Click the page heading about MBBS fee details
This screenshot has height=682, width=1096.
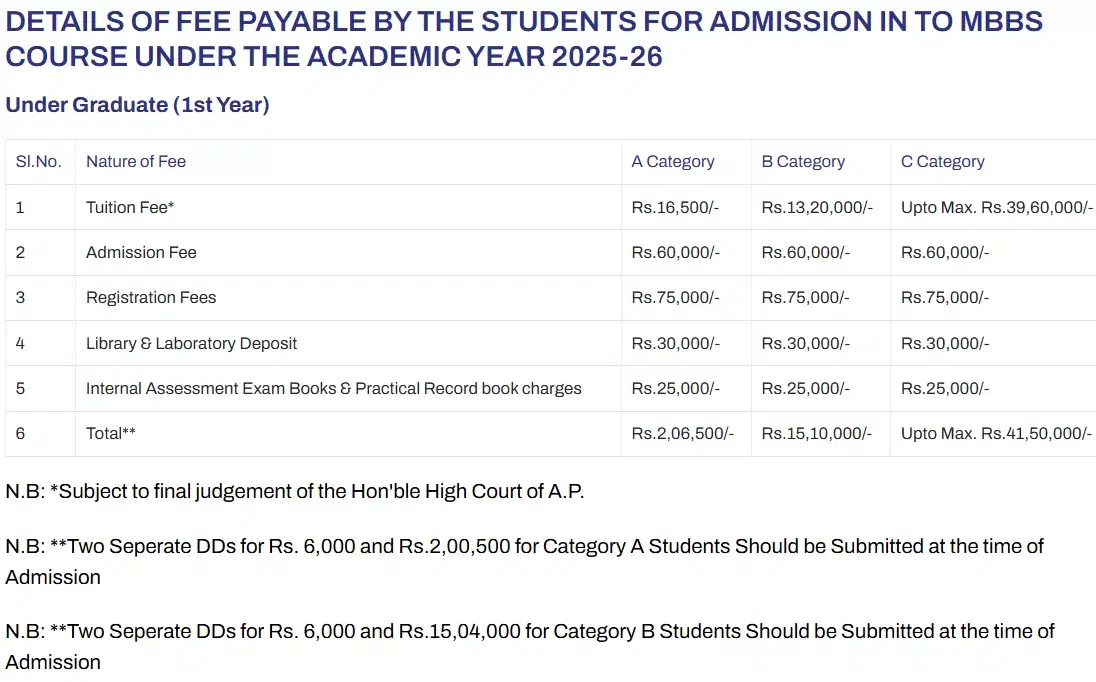524,38
